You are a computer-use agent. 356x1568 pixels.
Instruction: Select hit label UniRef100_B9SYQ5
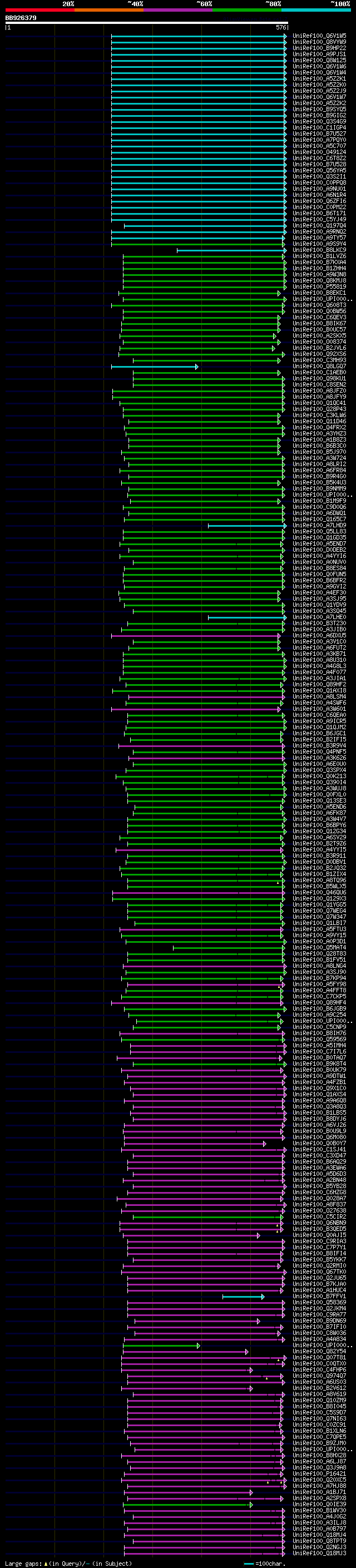pyautogui.click(x=319, y=110)
